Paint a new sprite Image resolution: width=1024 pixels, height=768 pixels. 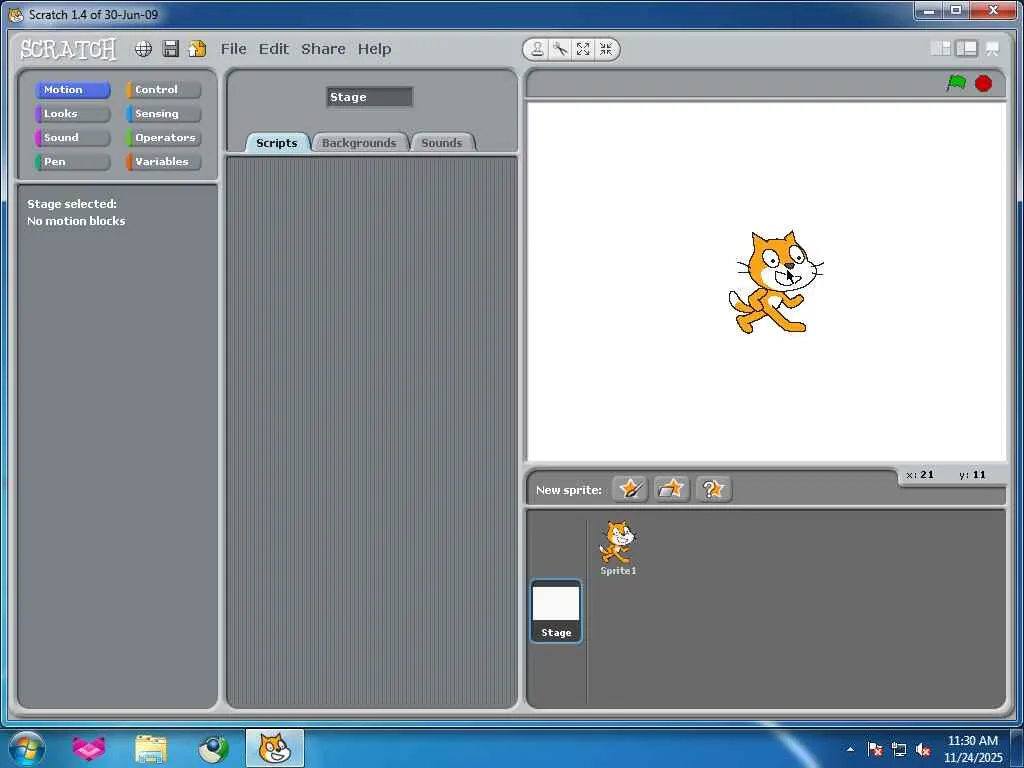coord(630,488)
